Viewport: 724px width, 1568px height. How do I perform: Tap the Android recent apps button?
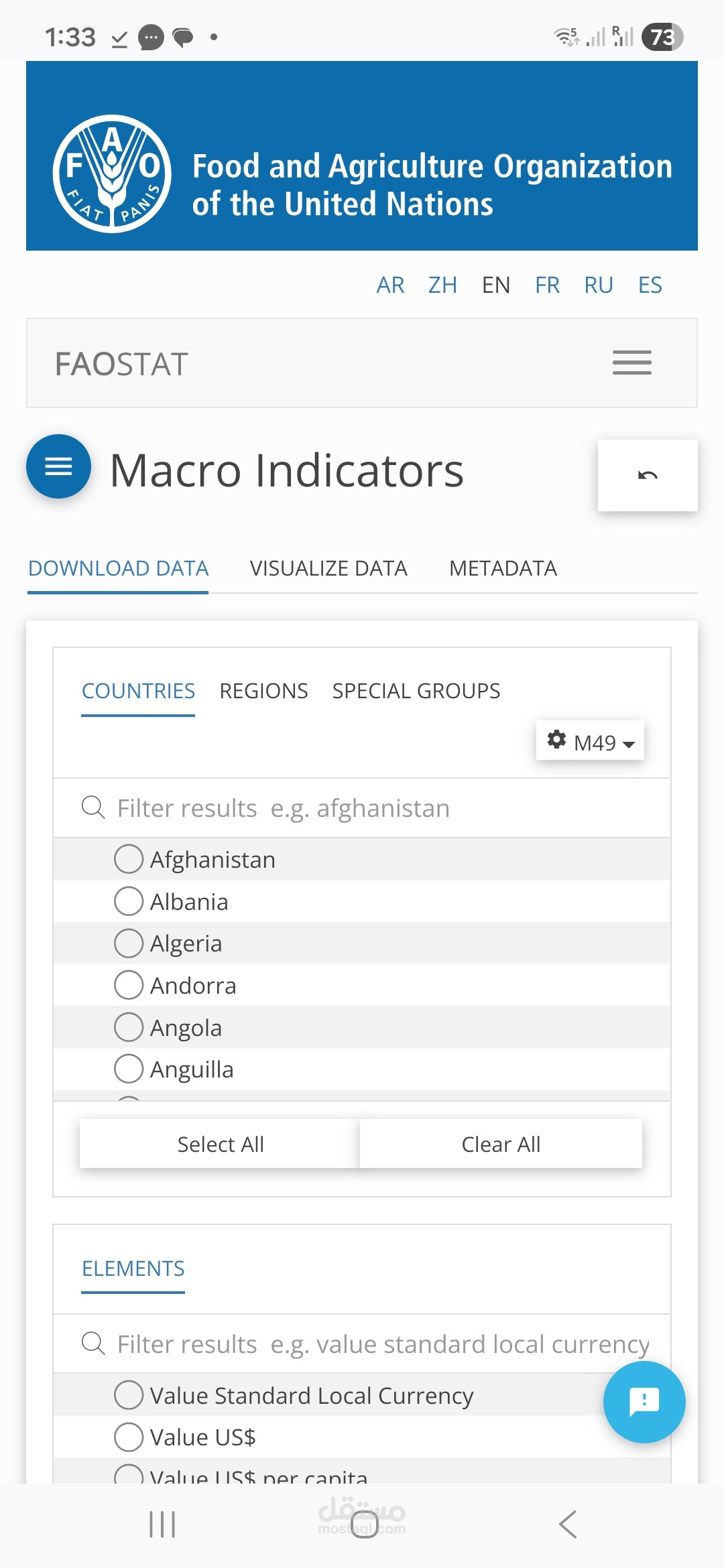point(162,1524)
